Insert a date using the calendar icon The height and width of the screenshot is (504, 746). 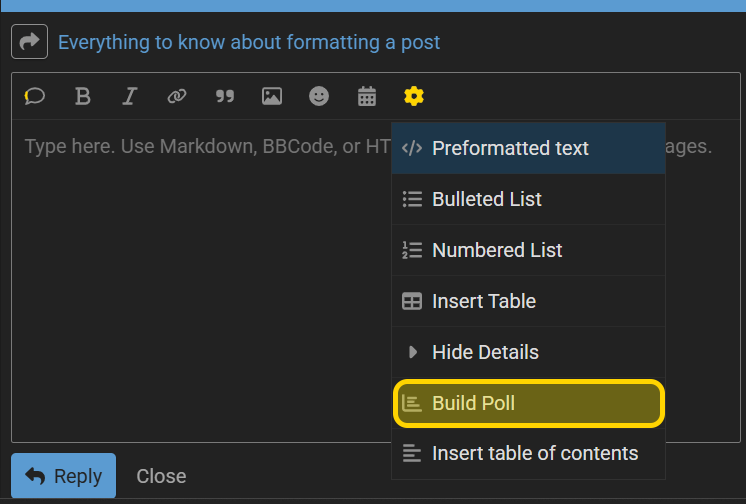coord(367,96)
